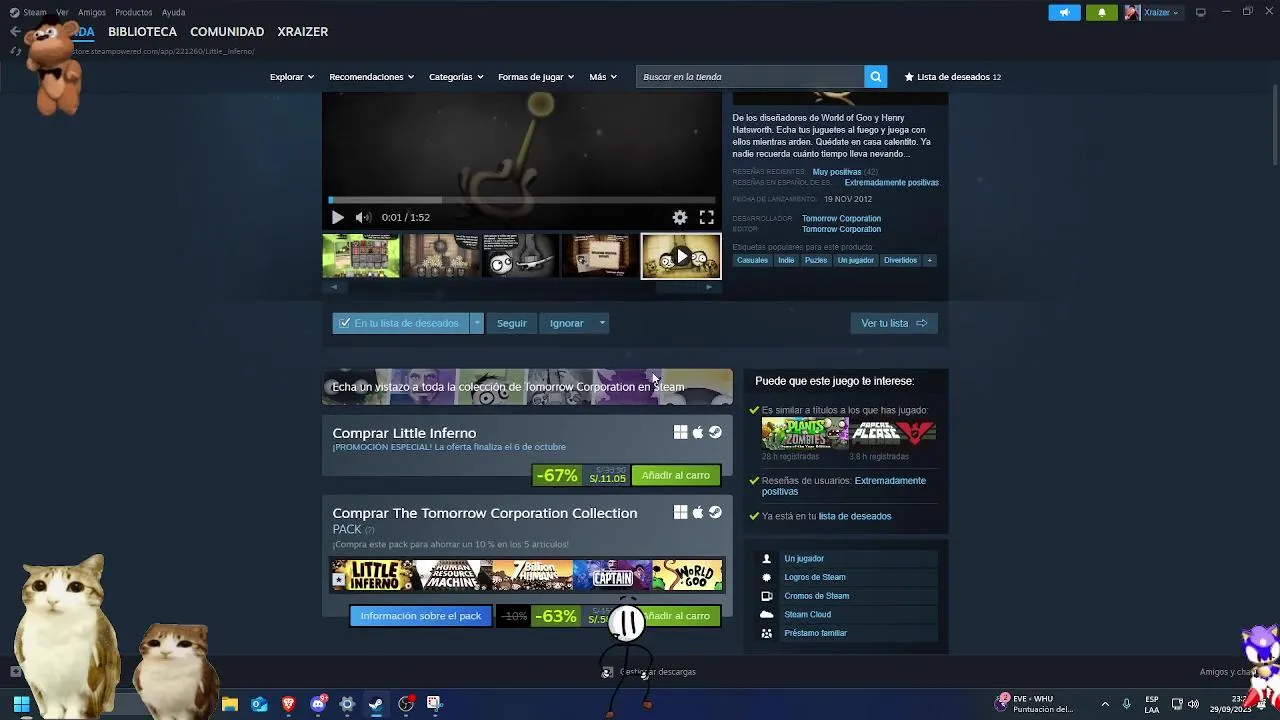
Task: Click the Apple platform icon for Little Inferno
Action: (x=698, y=432)
